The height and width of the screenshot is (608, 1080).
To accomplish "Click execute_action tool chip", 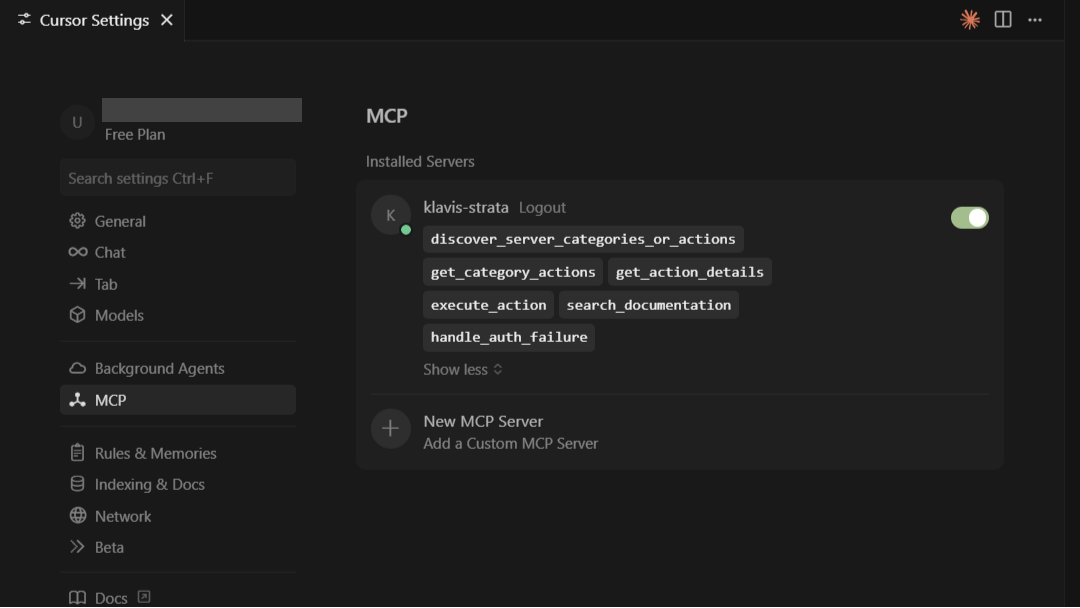I will tap(488, 305).
